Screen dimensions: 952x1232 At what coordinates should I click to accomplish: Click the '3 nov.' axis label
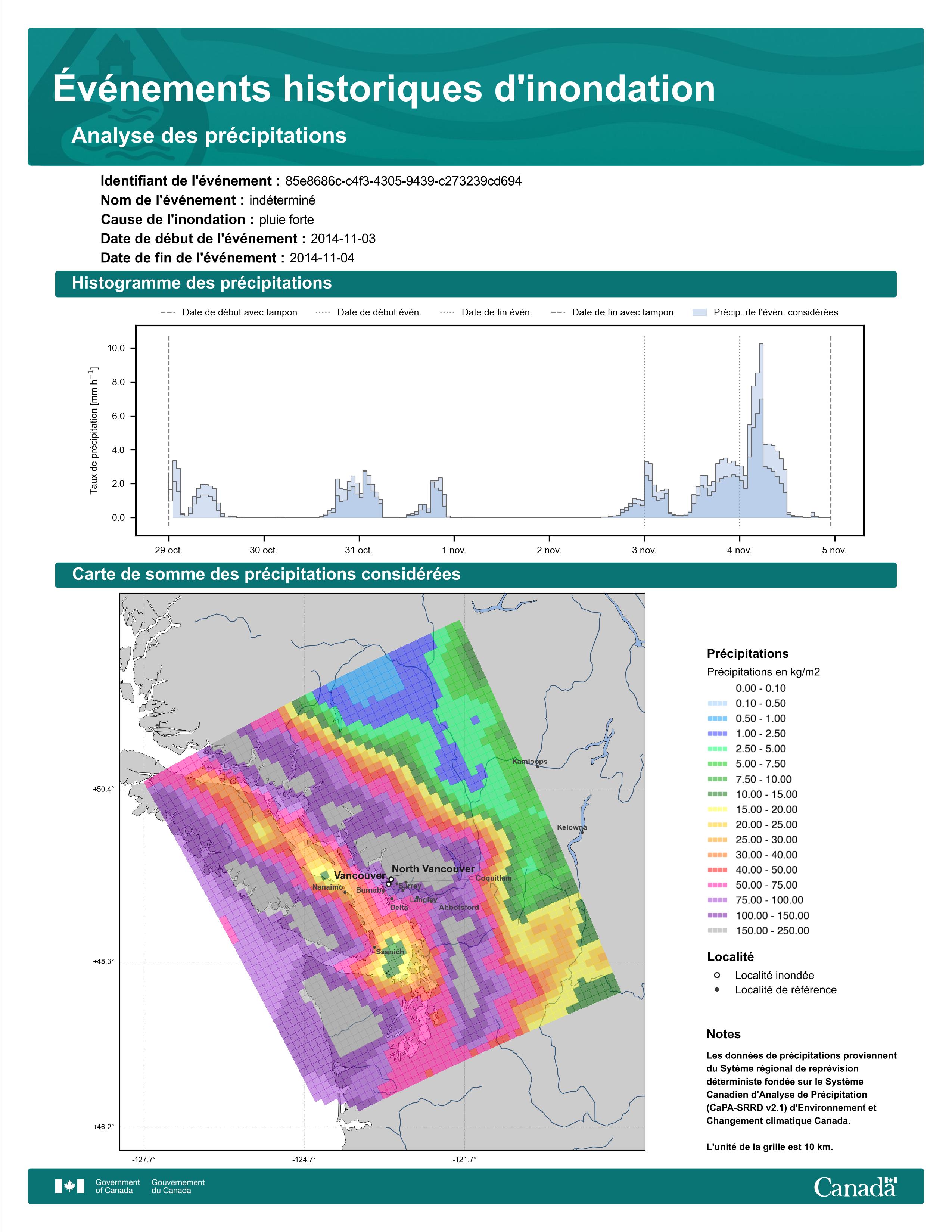[644, 551]
